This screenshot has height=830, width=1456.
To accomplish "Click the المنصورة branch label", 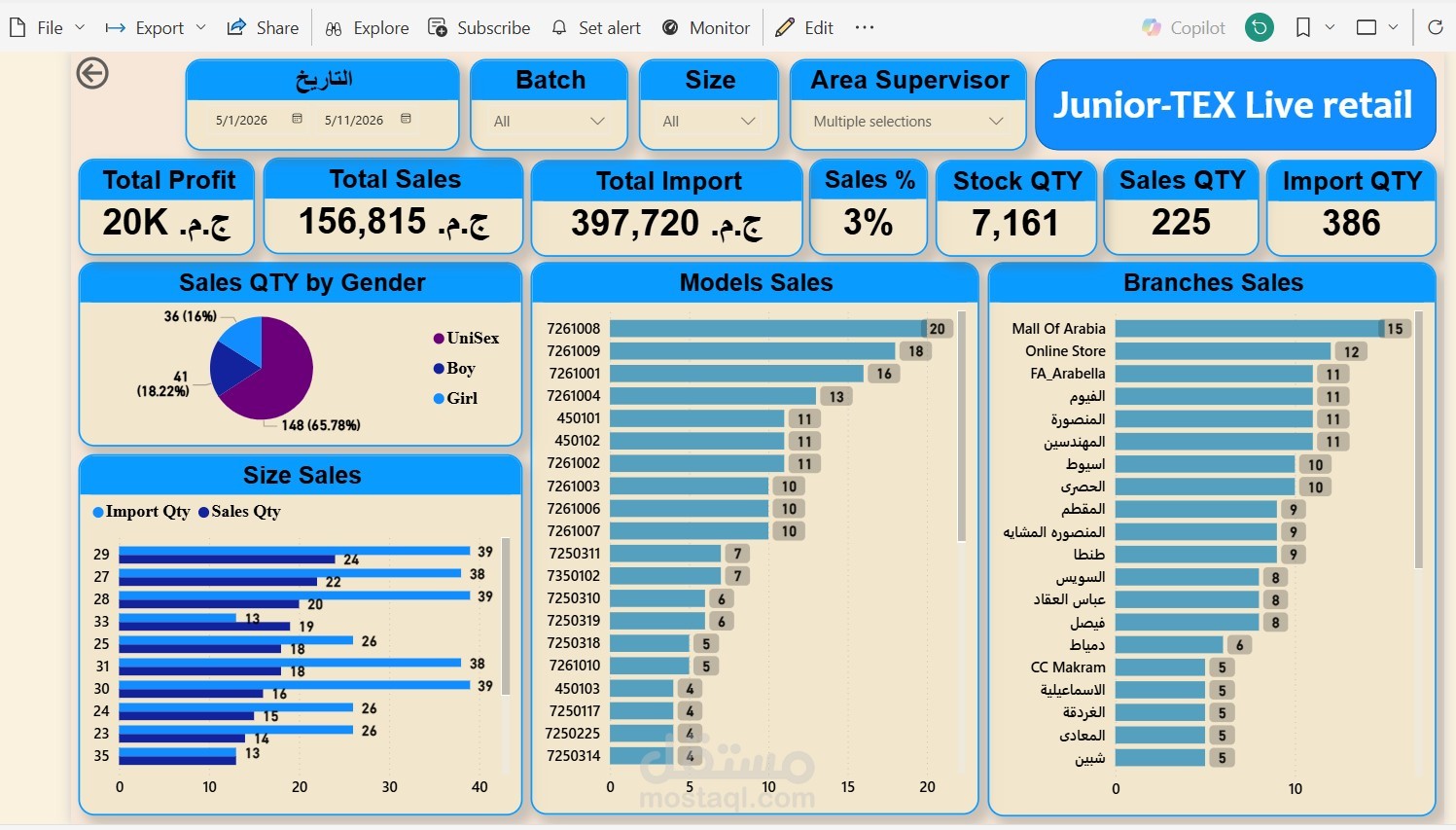I will (1078, 419).
